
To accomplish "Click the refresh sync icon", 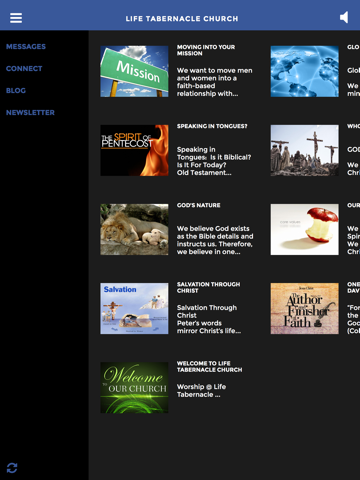I will click(12, 468).
